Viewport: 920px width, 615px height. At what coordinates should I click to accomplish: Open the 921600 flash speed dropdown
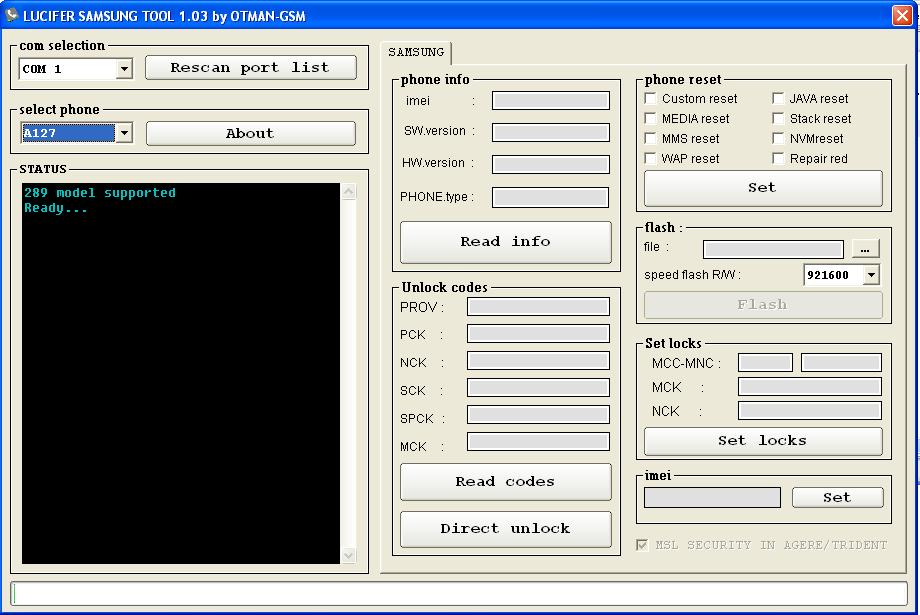pos(871,275)
